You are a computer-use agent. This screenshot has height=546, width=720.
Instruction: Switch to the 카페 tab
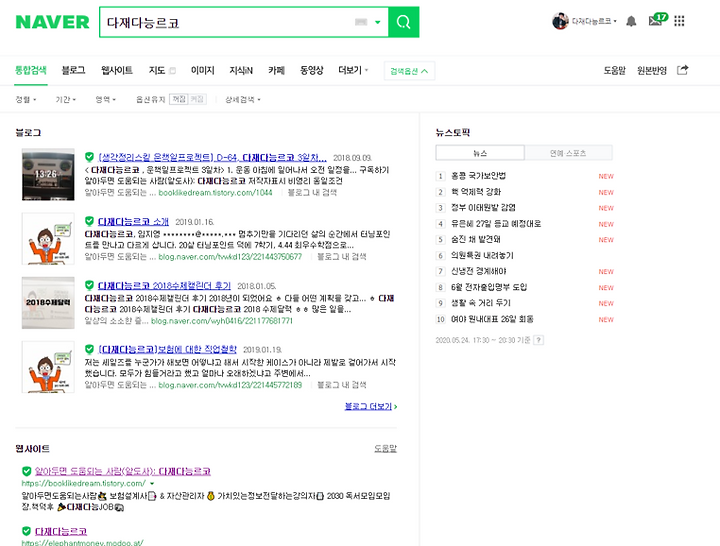276,70
